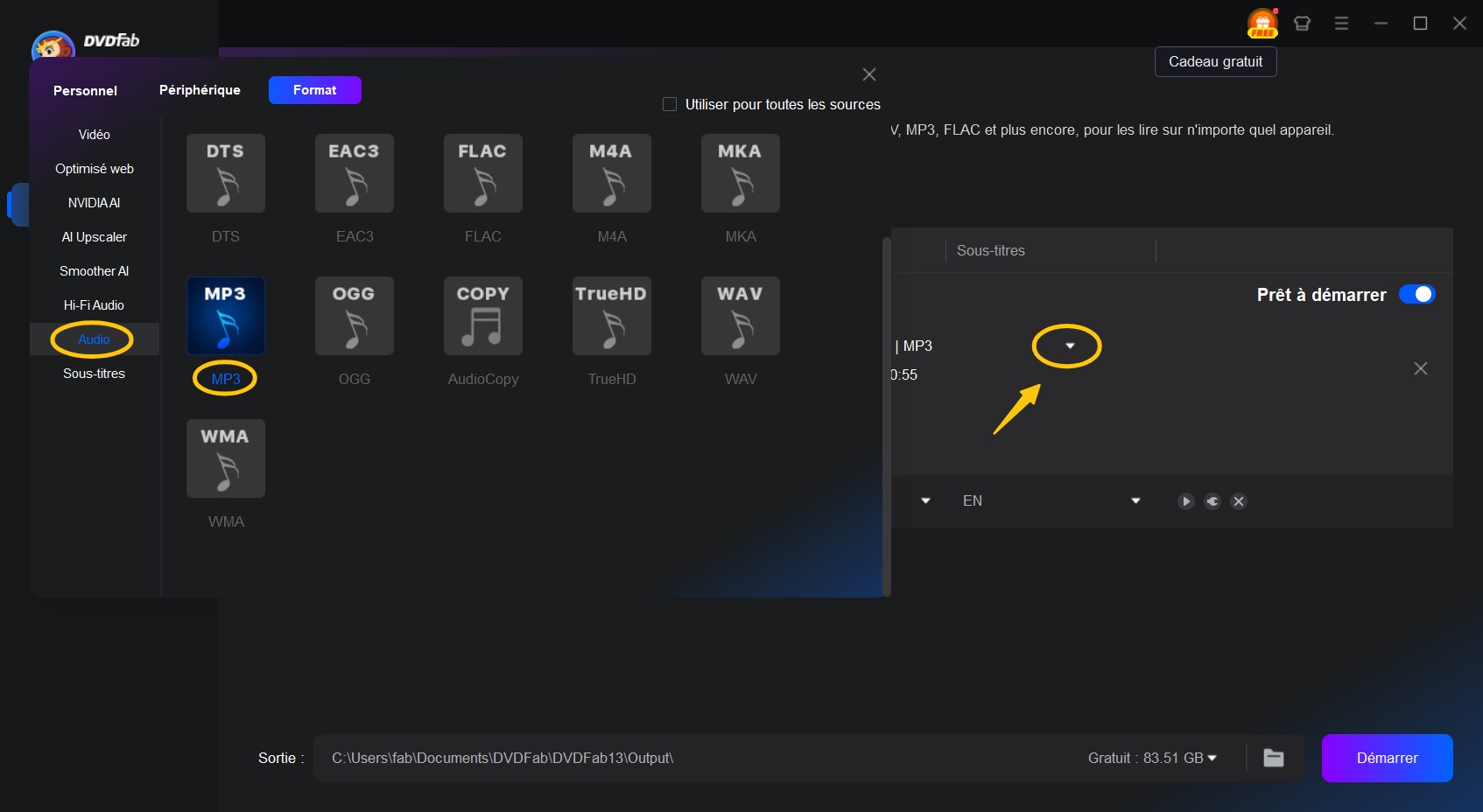Select the AI Upscaler category
Viewport: 1483px width, 812px height.
click(x=95, y=237)
